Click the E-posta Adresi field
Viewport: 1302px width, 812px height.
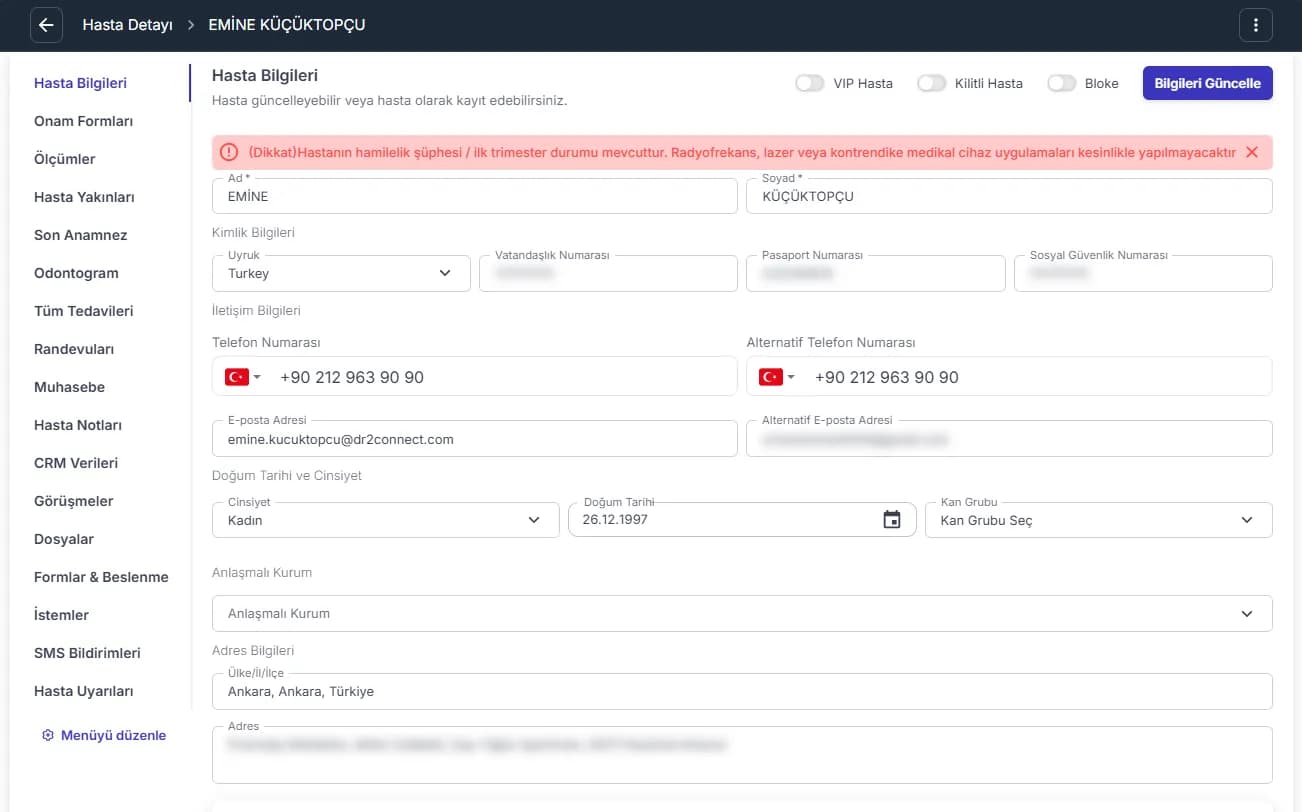point(475,438)
